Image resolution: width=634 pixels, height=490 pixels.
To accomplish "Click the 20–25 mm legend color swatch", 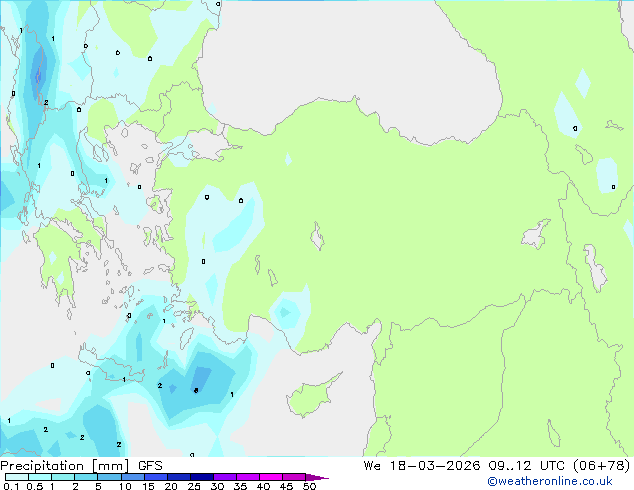I will coord(179,477).
